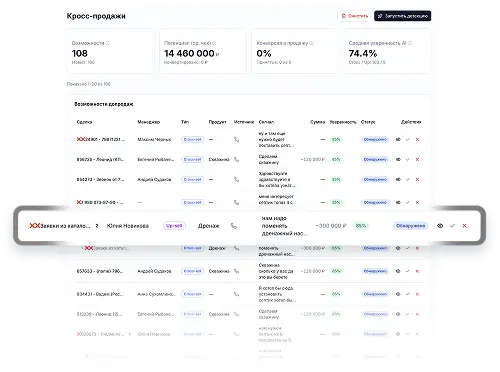The image size is (500, 372).
Task: Reject X icon in deal 510239 row
Action: [x=417, y=314]
